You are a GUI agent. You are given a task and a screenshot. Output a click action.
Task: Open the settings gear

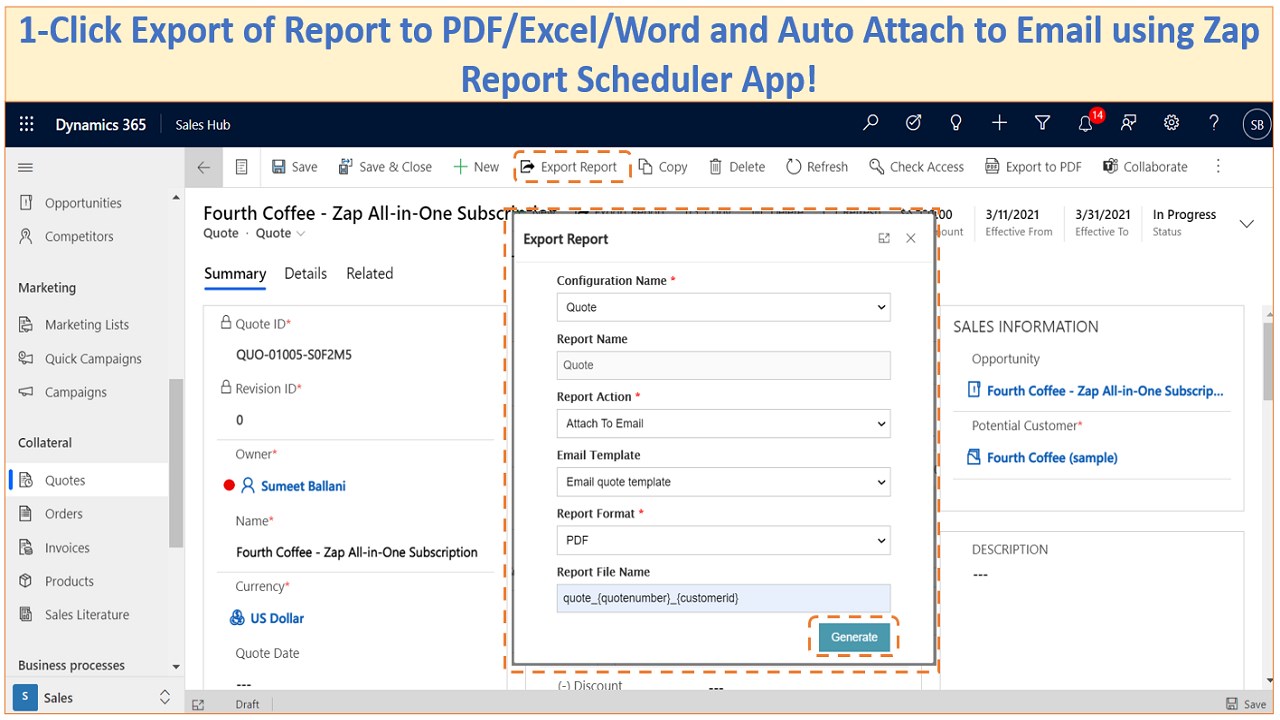point(1171,123)
